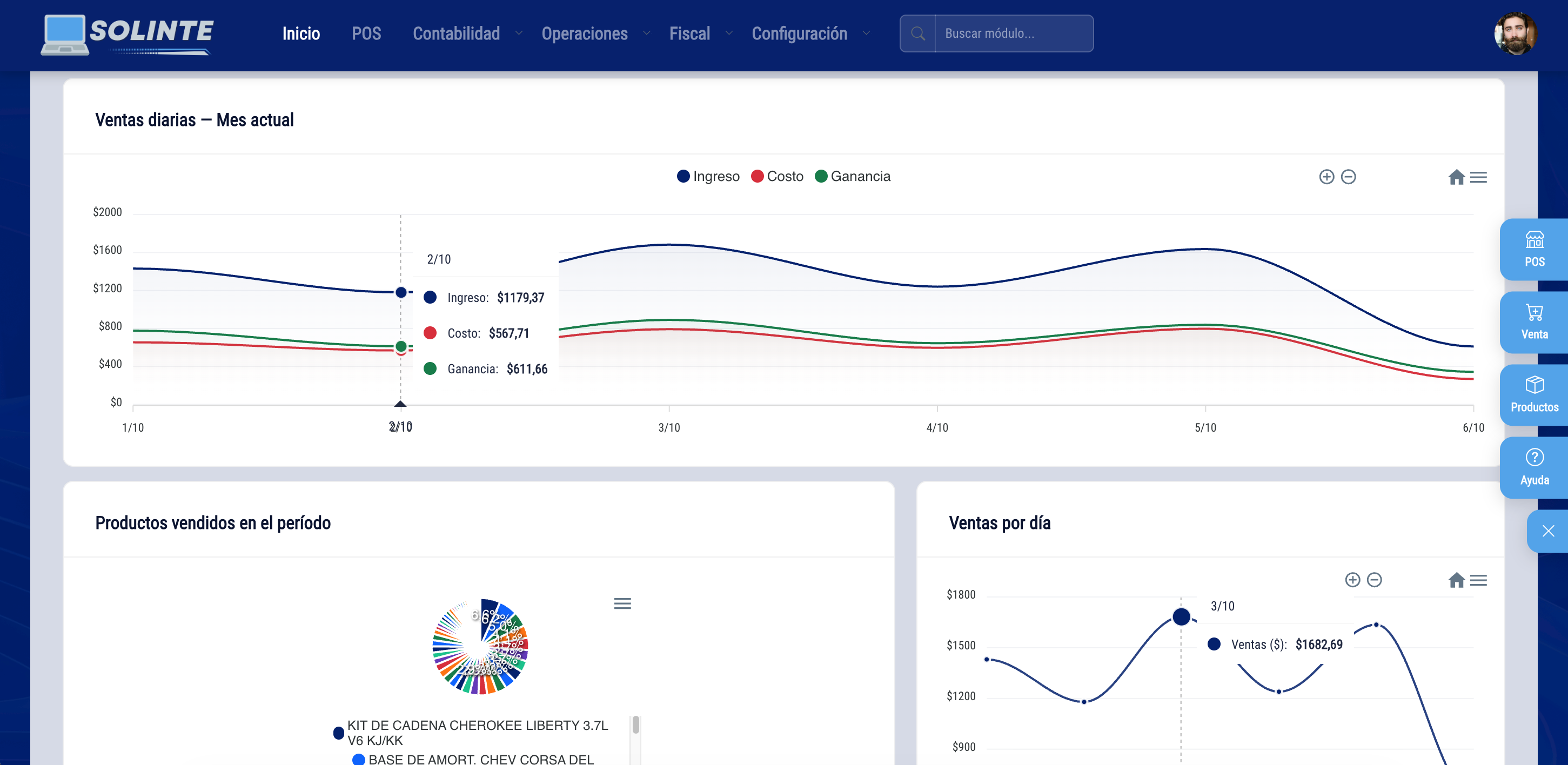Open Ventas diarias chart hamburger menu

[x=1478, y=177]
